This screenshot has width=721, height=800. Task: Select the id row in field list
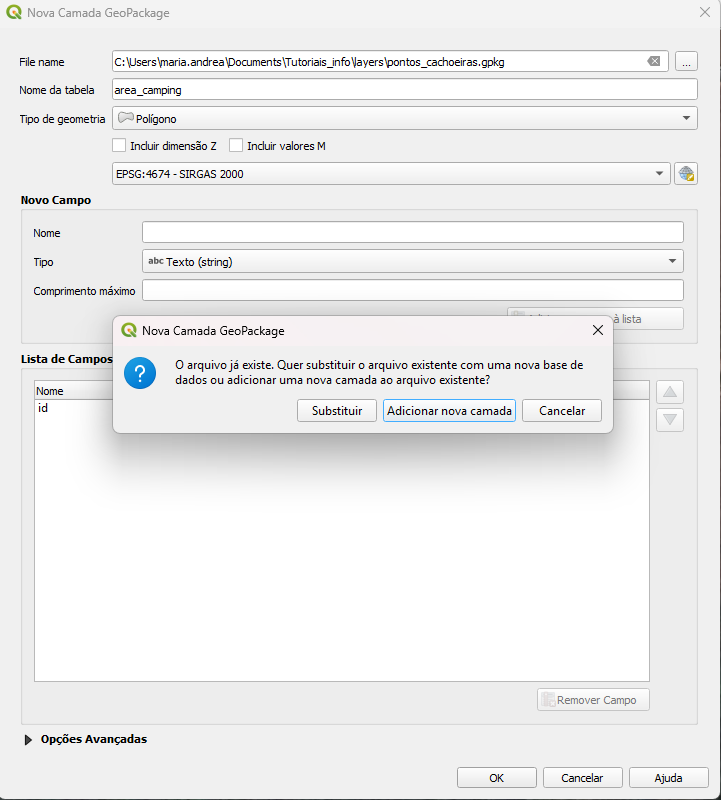[44, 408]
